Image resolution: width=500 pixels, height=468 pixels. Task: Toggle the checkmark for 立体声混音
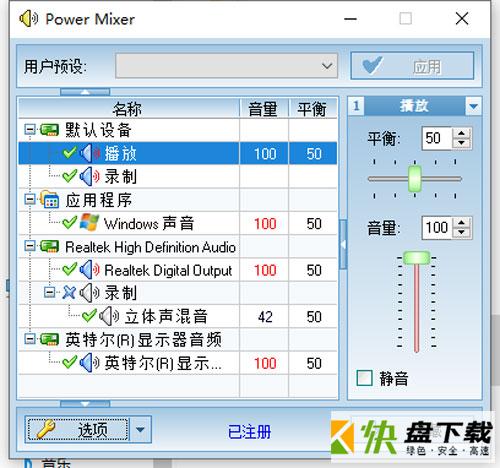[89, 316]
